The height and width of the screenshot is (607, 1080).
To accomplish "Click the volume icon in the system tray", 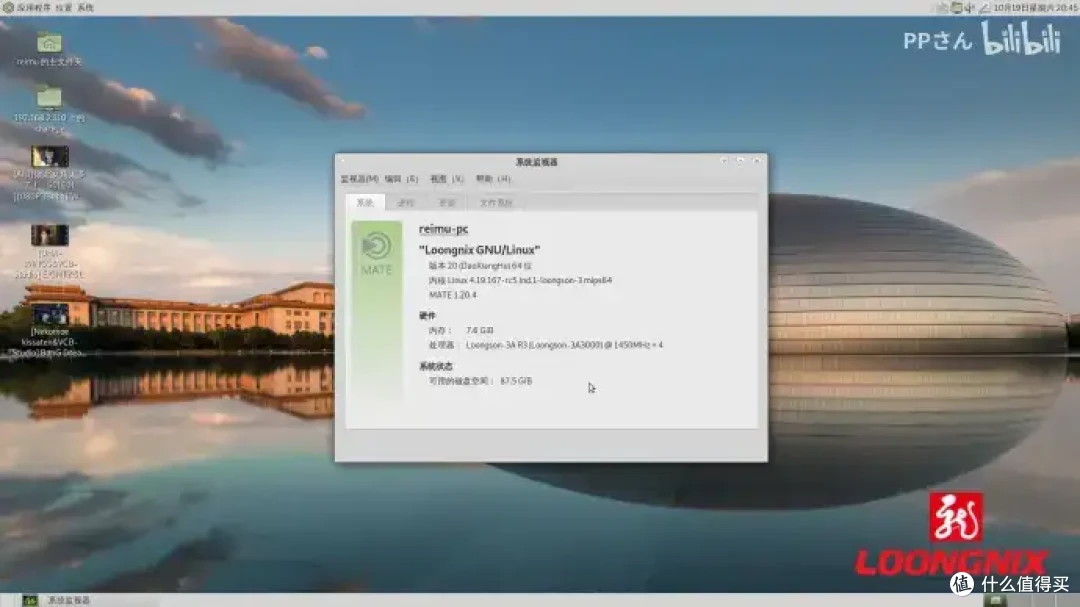I will coord(970,8).
